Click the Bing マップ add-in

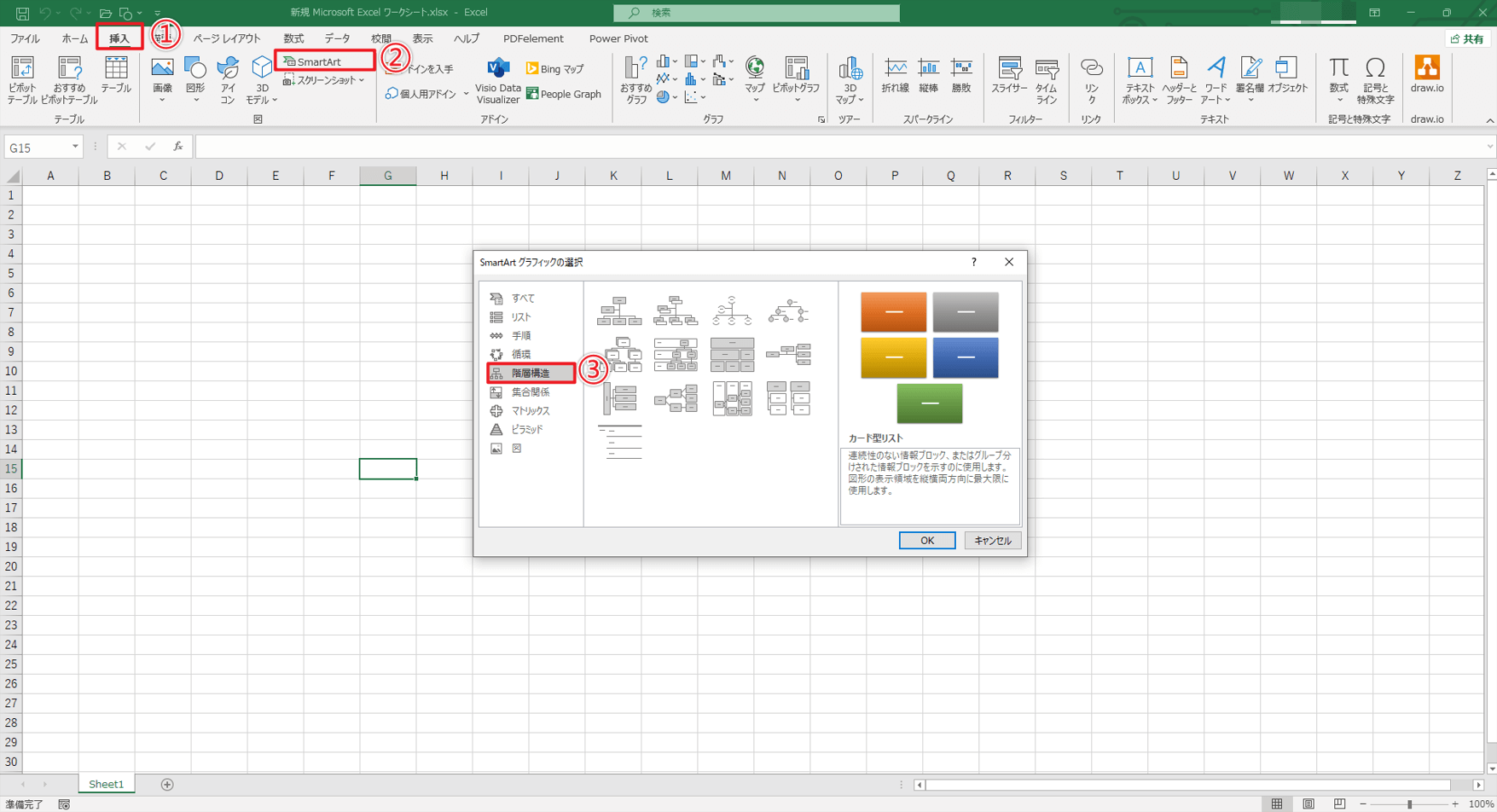click(x=555, y=68)
